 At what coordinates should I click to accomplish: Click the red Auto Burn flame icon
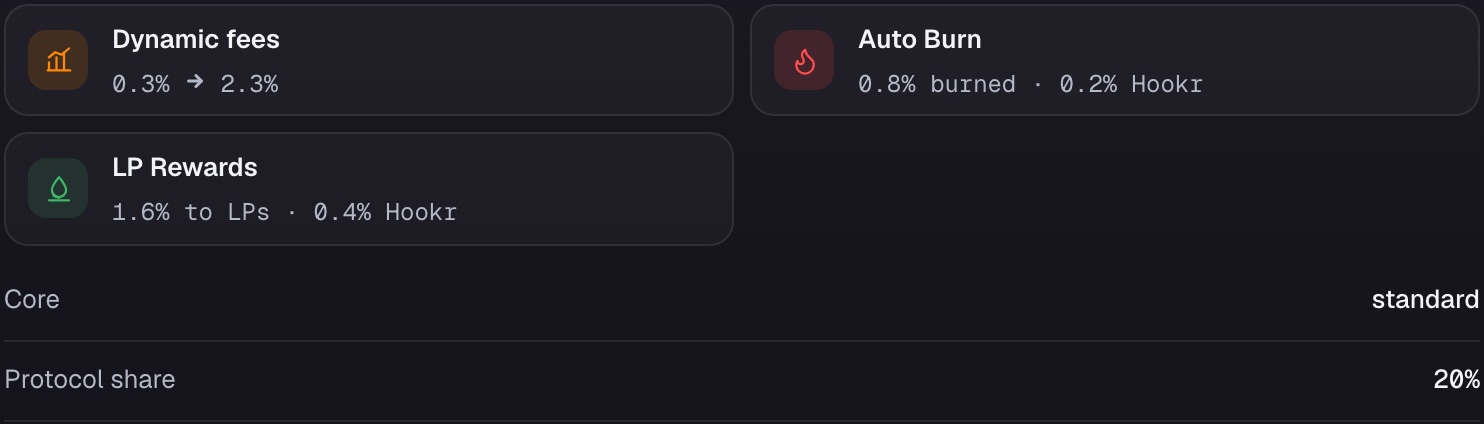[x=804, y=60]
